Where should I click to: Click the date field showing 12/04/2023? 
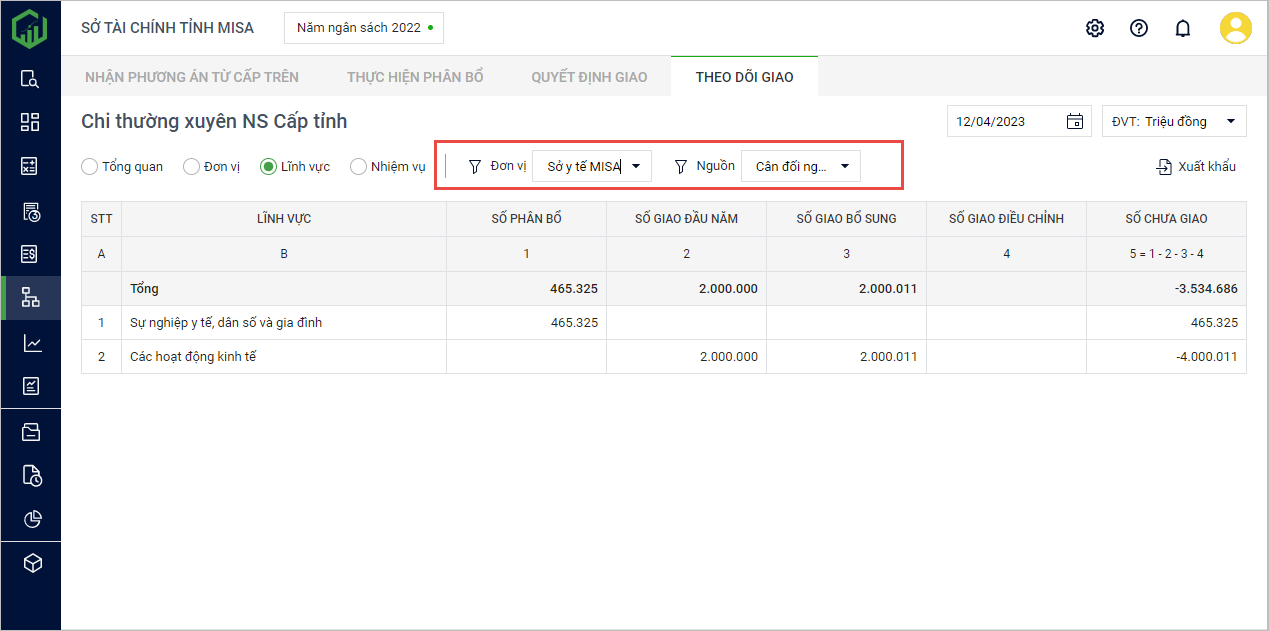point(1005,122)
